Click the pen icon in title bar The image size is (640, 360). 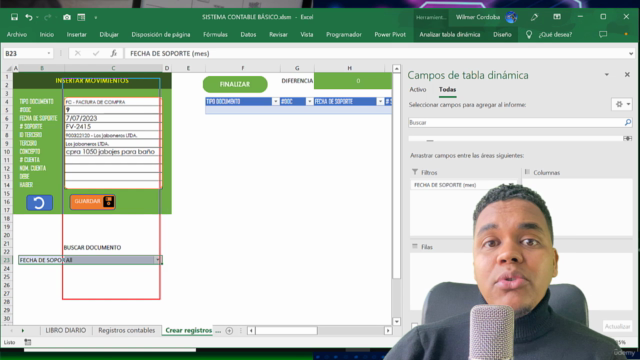pyautogui.click(x=534, y=17)
